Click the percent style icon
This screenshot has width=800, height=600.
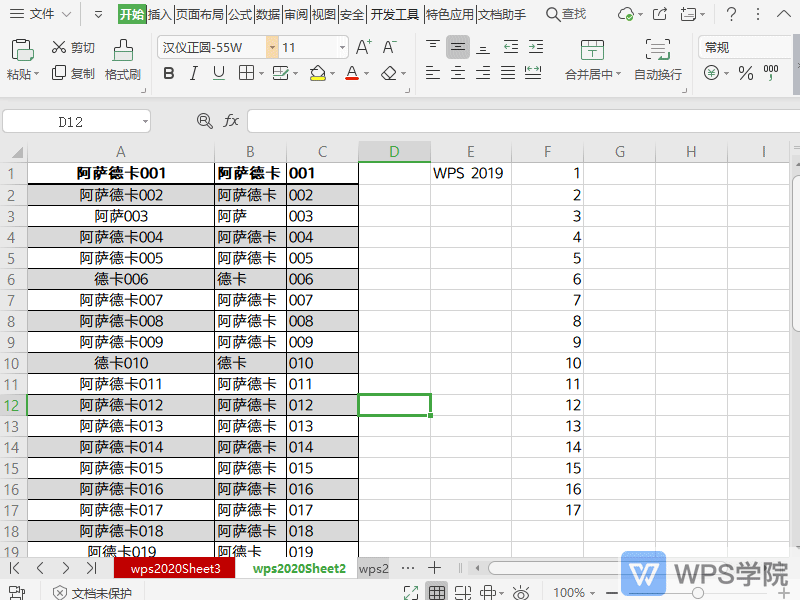(x=745, y=73)
